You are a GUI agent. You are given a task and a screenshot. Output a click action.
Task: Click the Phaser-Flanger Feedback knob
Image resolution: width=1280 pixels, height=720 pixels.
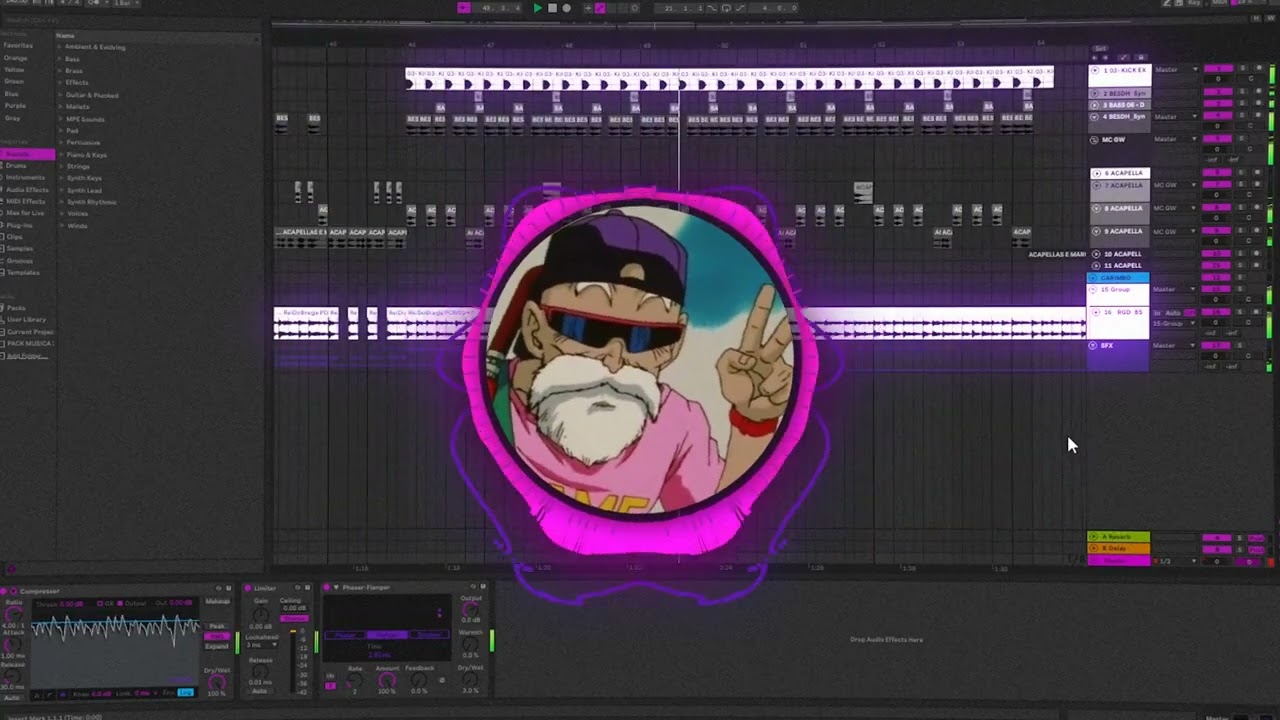click(420, 680)
